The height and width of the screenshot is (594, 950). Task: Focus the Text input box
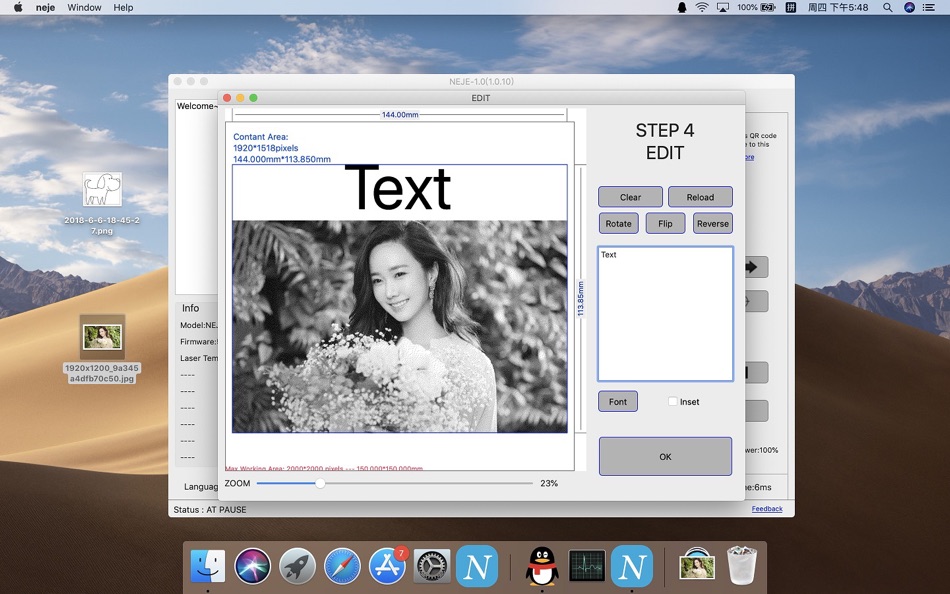click(x=665, y=314)
